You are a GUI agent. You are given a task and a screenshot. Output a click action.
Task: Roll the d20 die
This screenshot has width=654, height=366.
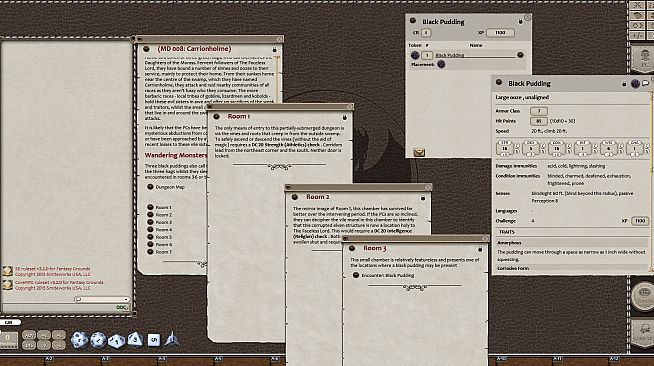79,340
